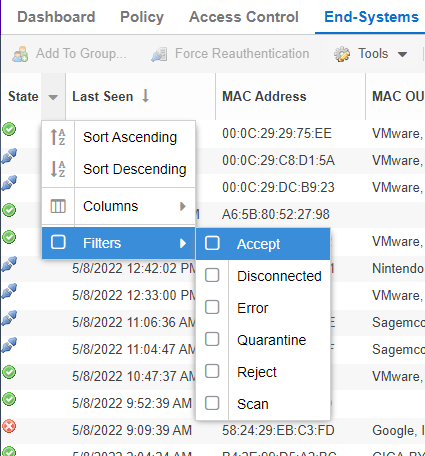Expand the Tools dropdown arrow
This screenshot has height=456, width=425.
[403, 54]
